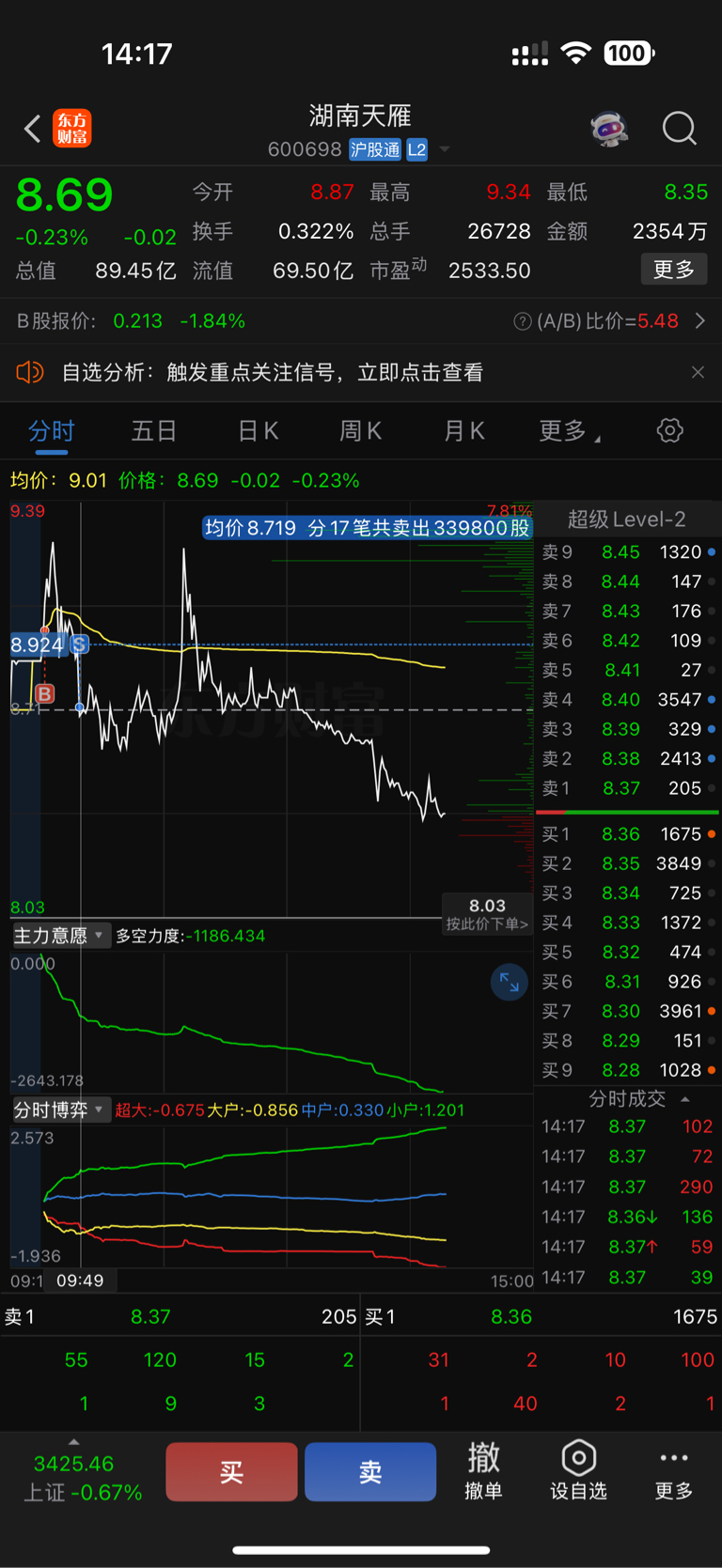722x1568 pixels.
Task: Tap the 换手 0.322% value
Action: 316,231
